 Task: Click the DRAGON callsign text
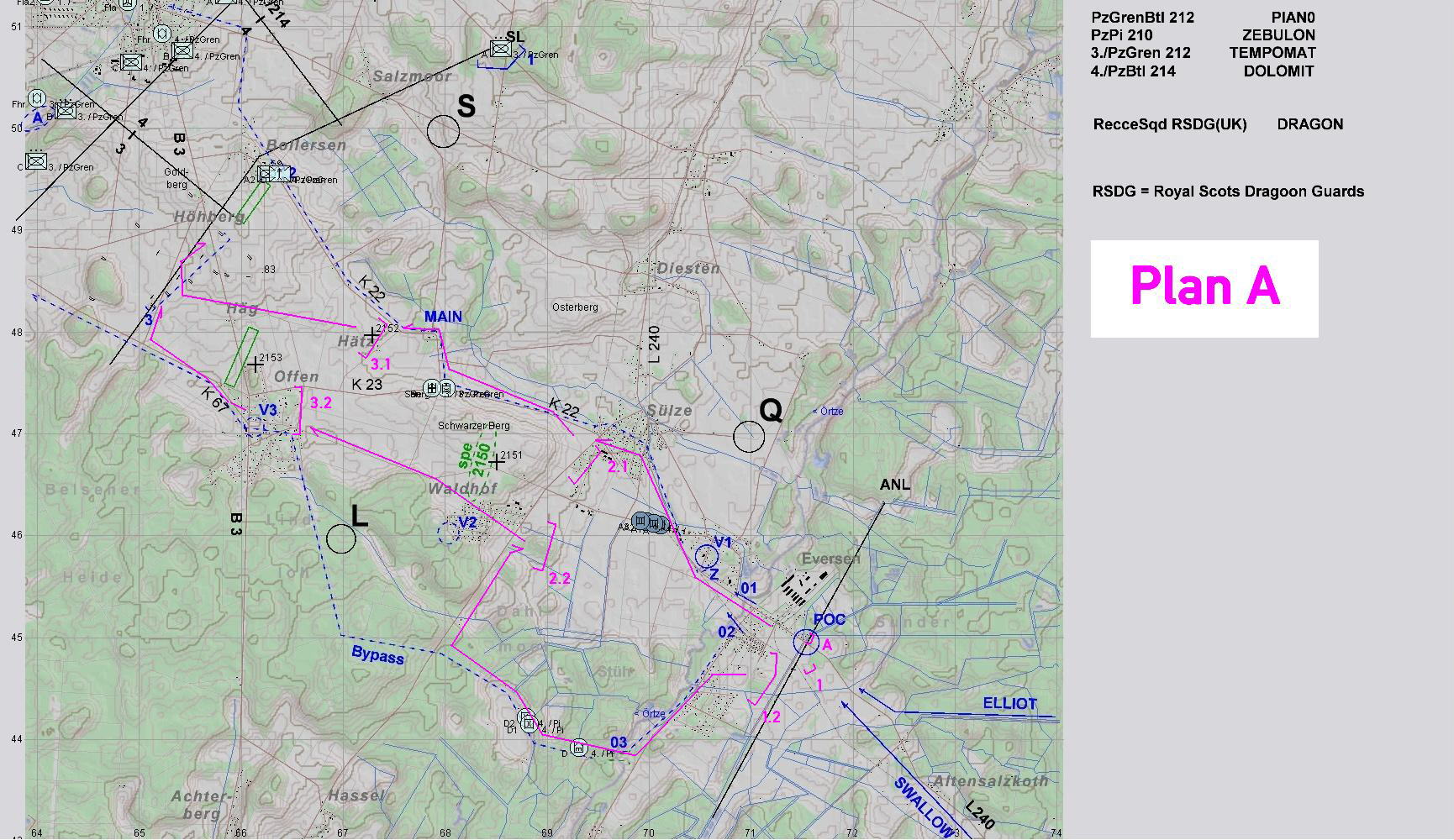(1309, 124)
